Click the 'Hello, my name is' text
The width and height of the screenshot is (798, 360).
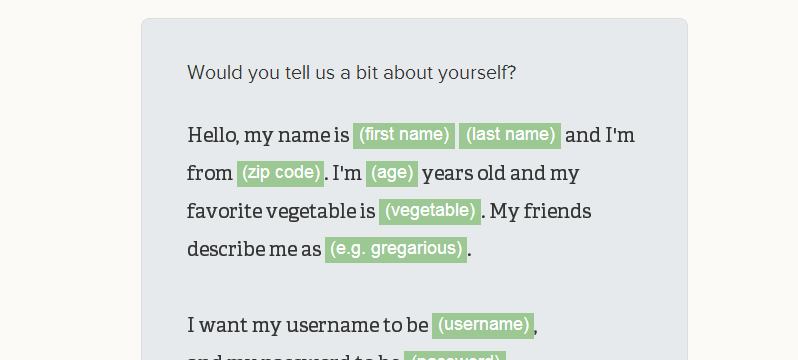pyautogui.click(x=268, y=136)
